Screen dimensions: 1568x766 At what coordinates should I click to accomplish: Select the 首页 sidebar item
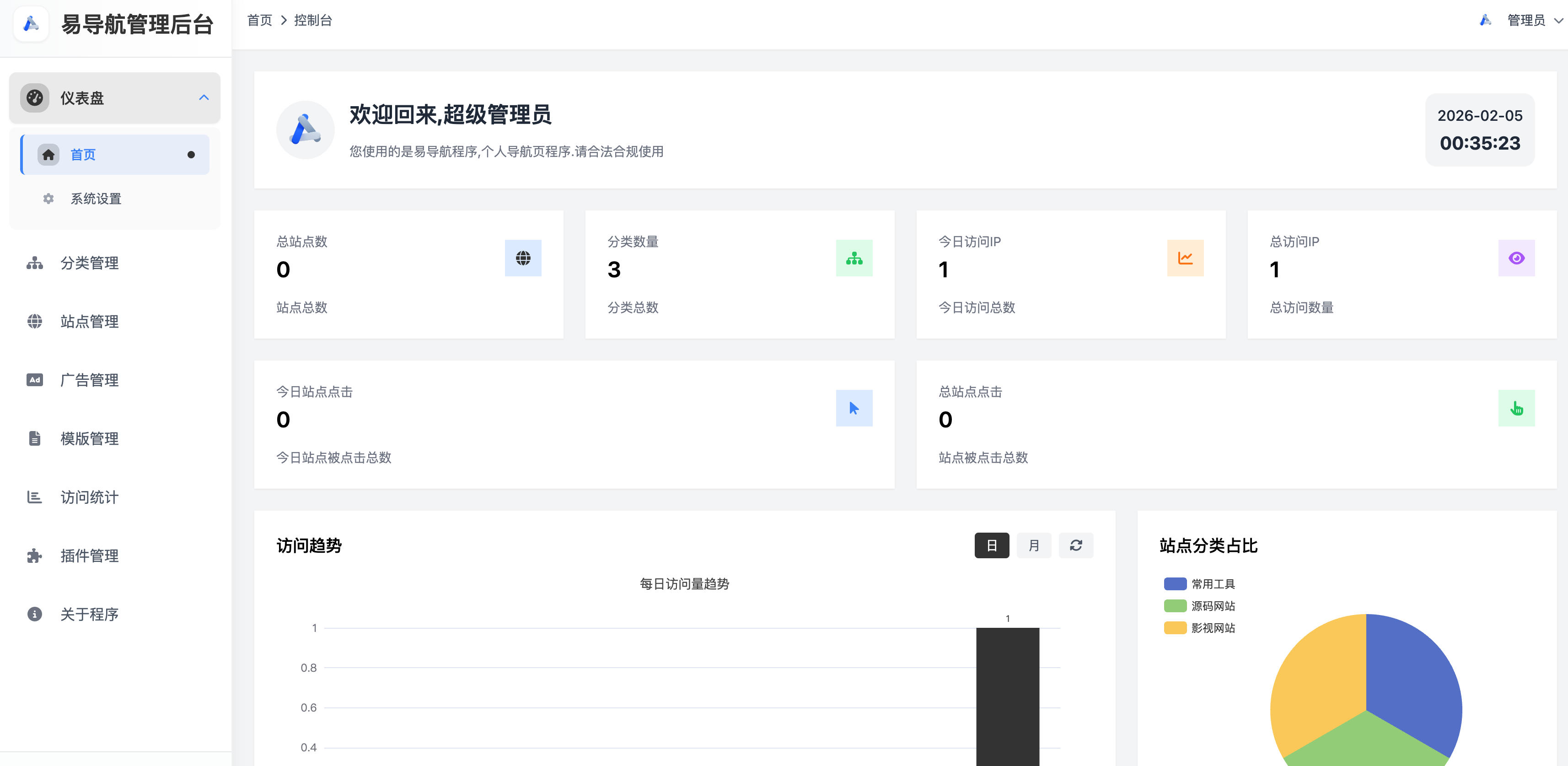tap(115, 155)
